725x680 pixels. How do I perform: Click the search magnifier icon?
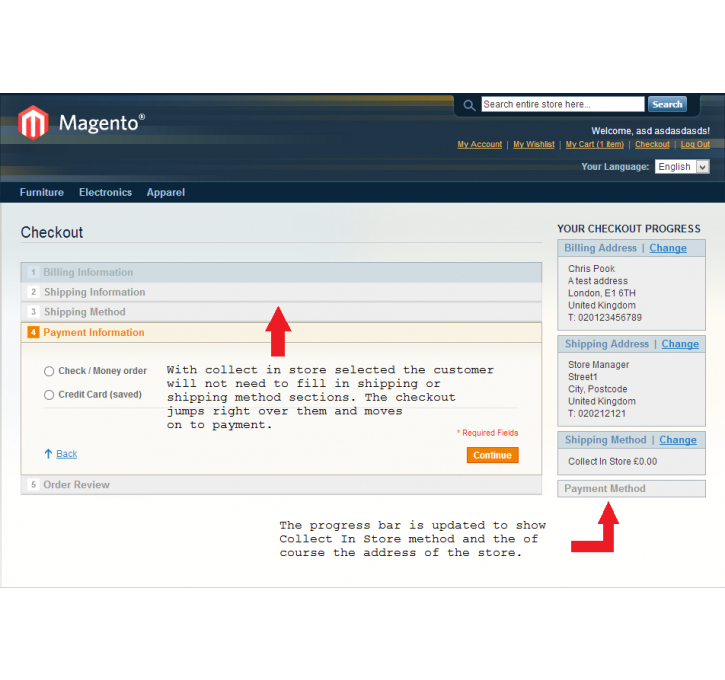coord(469,105)
